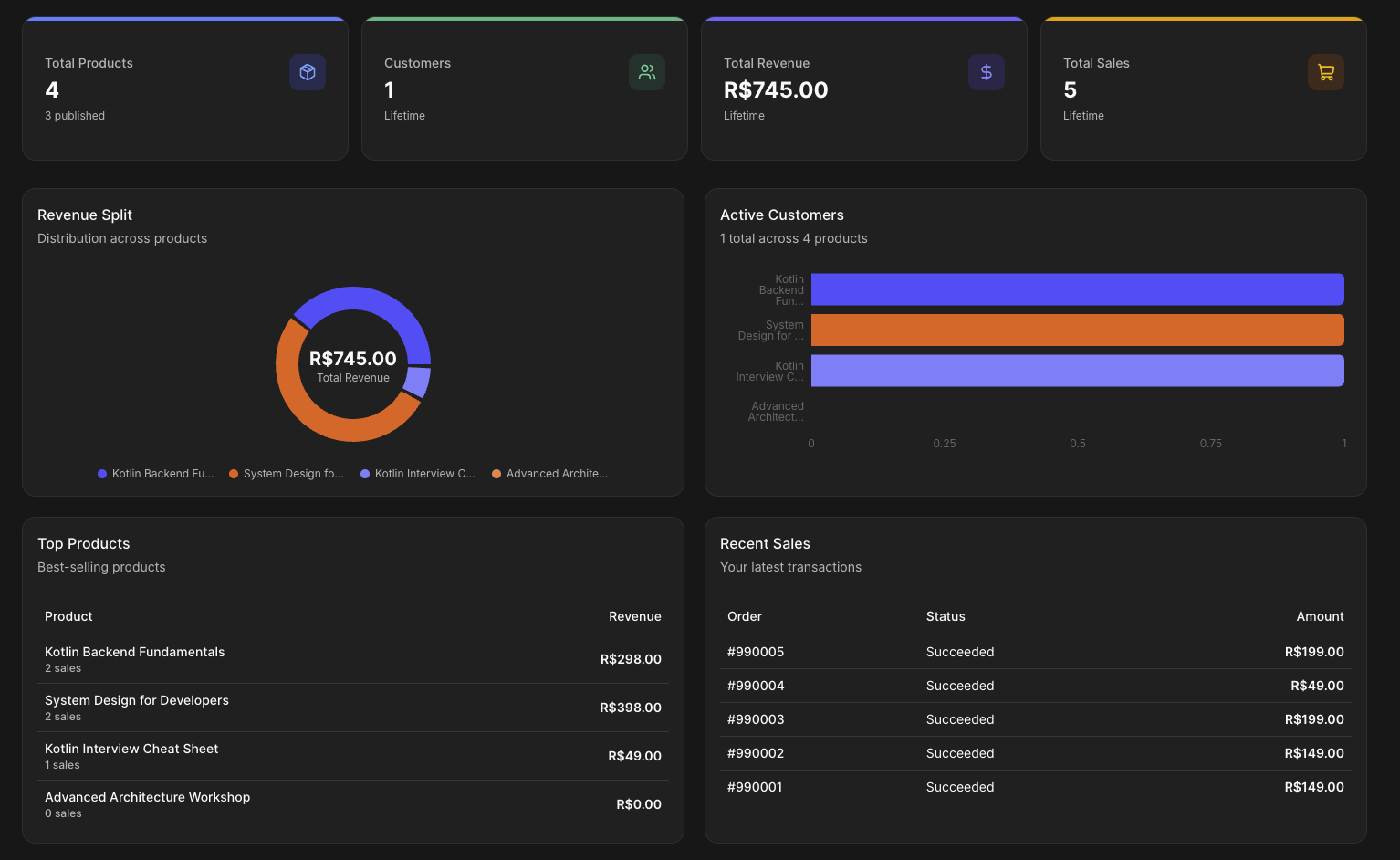Toggle Kotlin Backend Fu... legend dot
The image size is (1400, 860).
[x=102, y=474]
